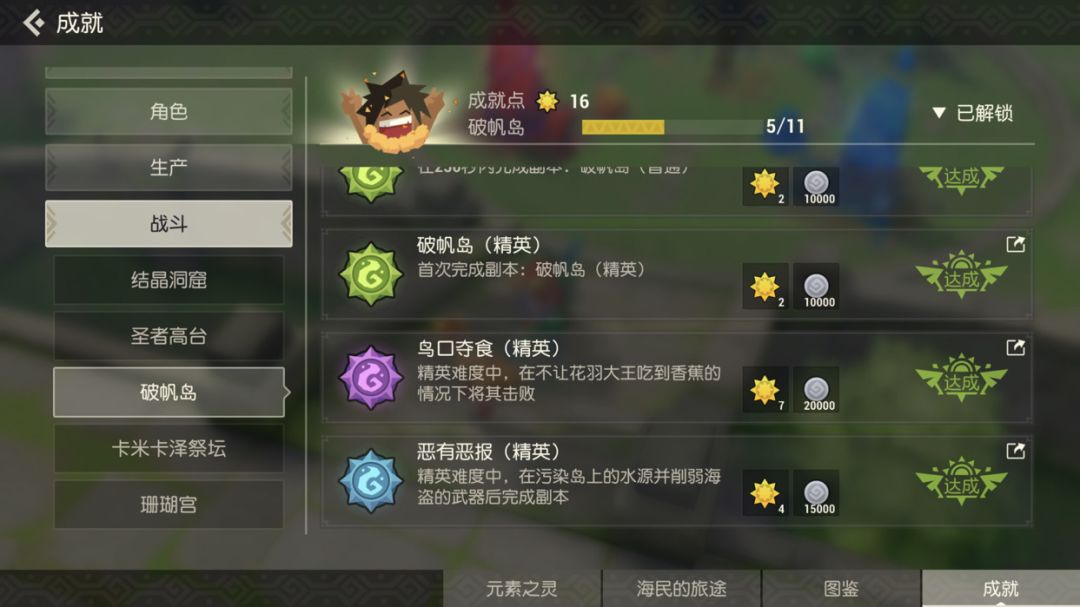Collapse the 战斗 category
The width and height of the screenshot is (1080, 607).
[x=169, y=224]
